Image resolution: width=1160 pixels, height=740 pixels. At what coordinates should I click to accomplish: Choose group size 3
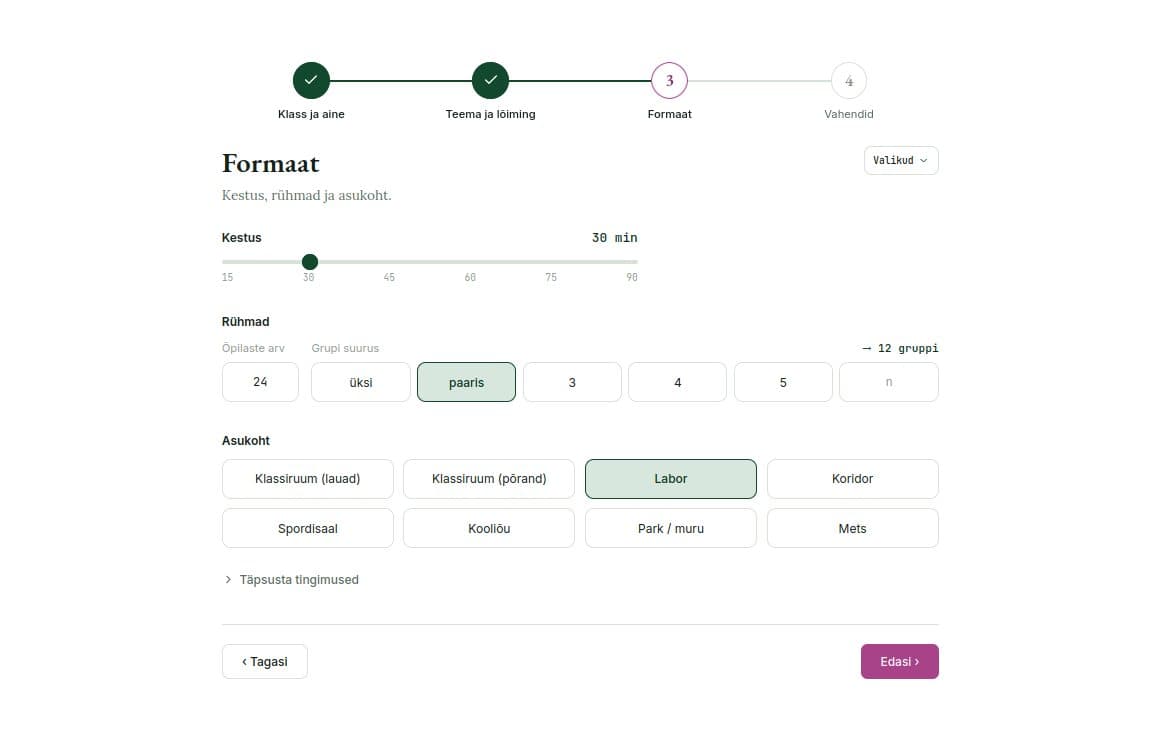tap(572, 382)
